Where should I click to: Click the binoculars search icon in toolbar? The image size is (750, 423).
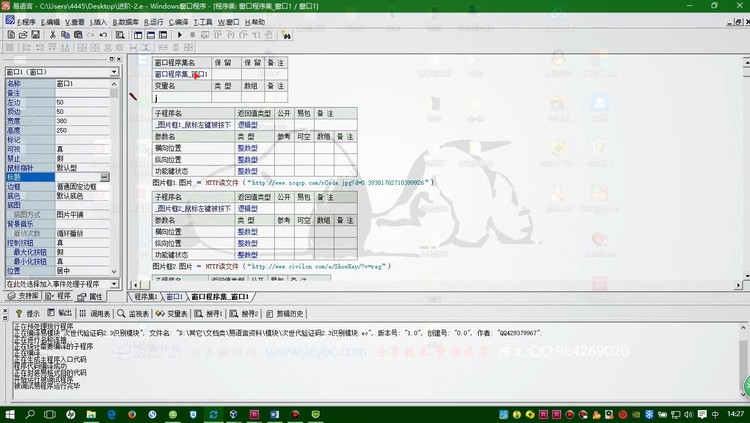(286, 34)
